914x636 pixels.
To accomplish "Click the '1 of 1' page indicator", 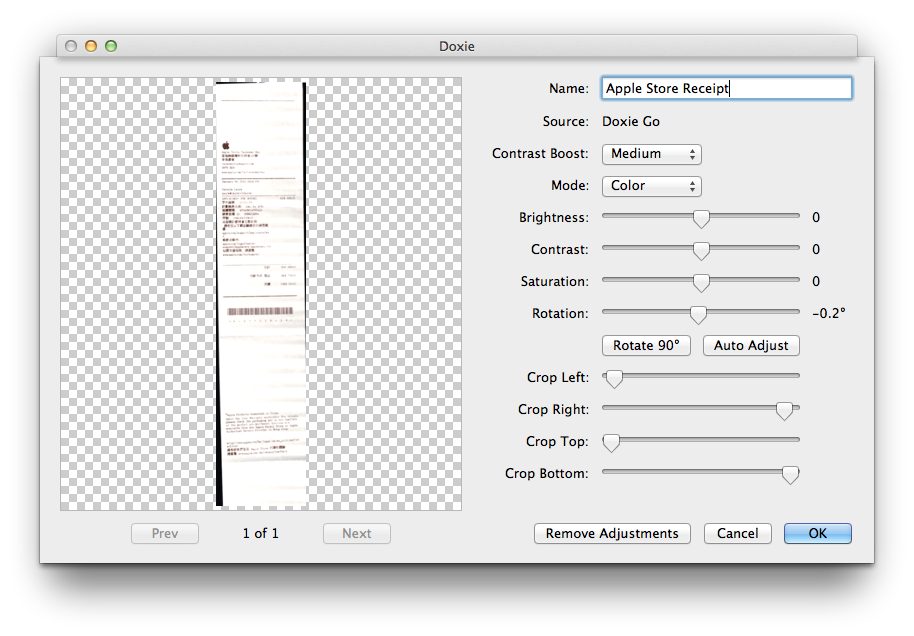I will click(261, 533).
